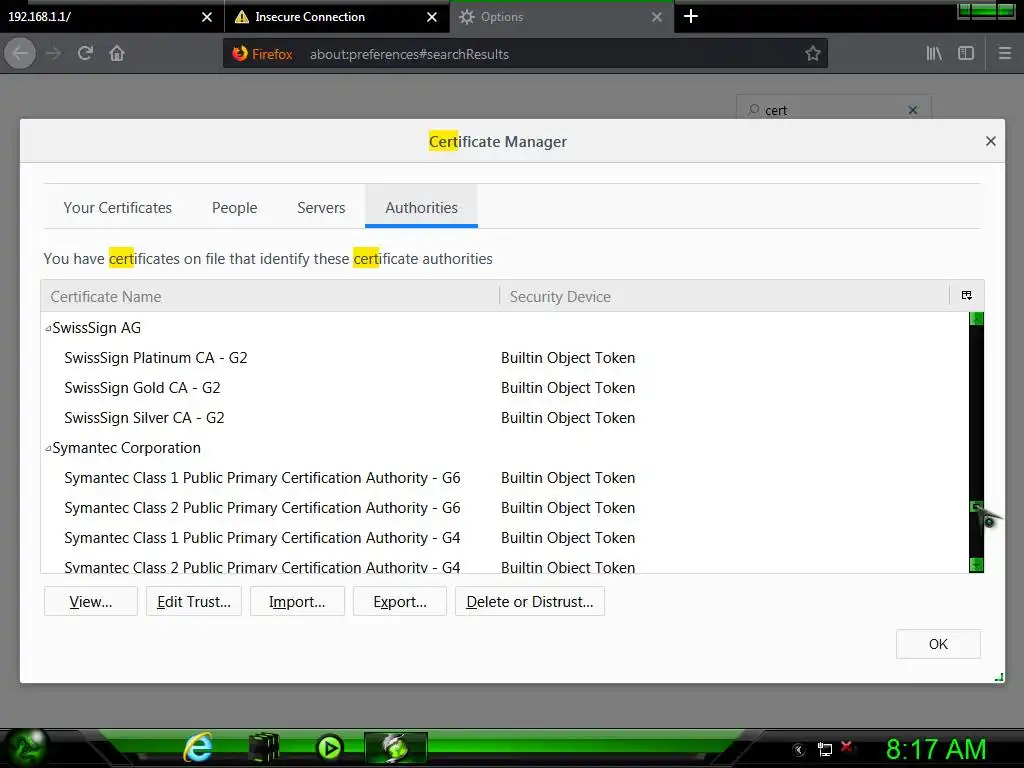
Task: Select SwissSign Silver CA - G2 row
Action: [504, 418]
